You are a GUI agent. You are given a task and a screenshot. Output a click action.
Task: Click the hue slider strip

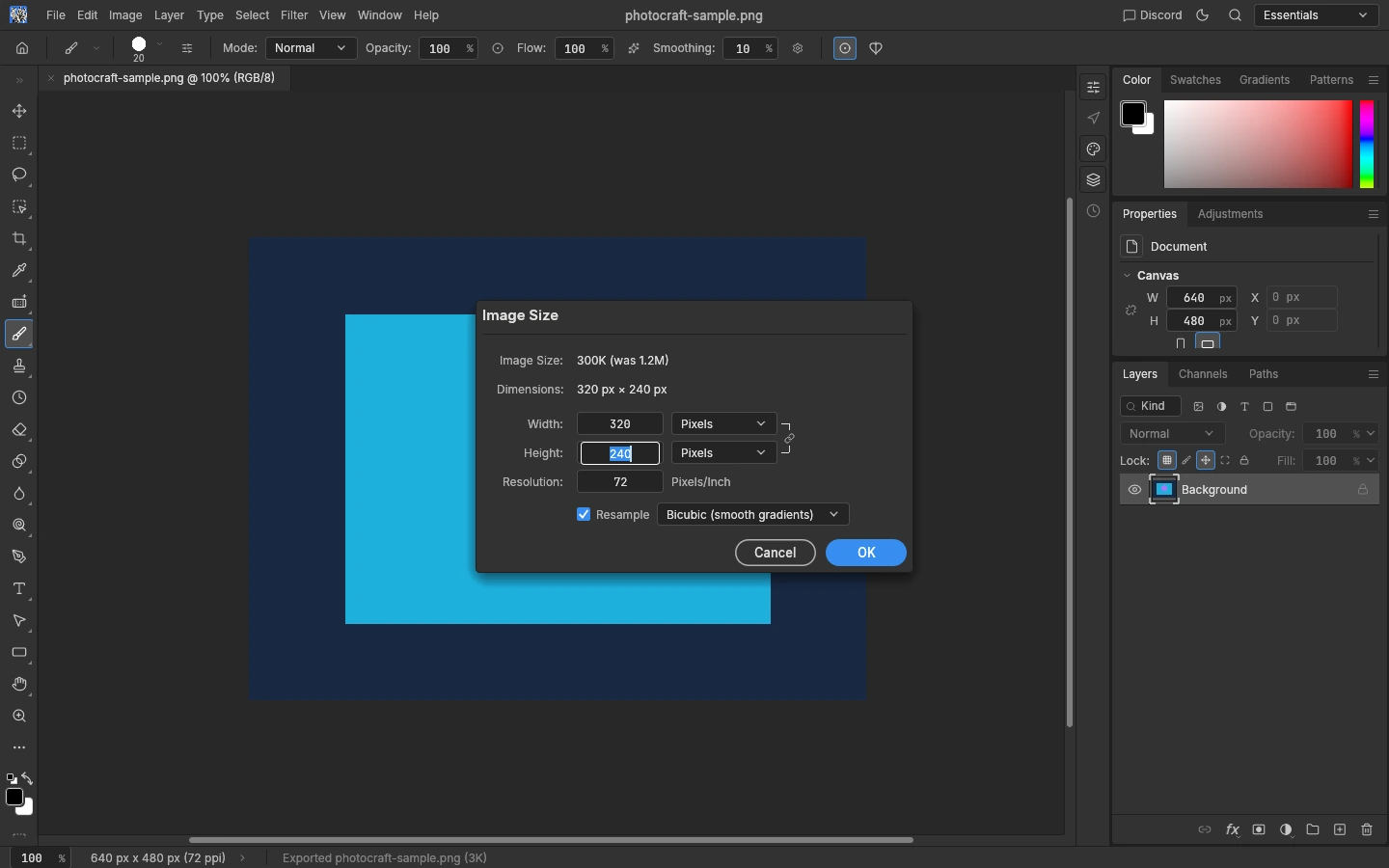(1367, 145)
